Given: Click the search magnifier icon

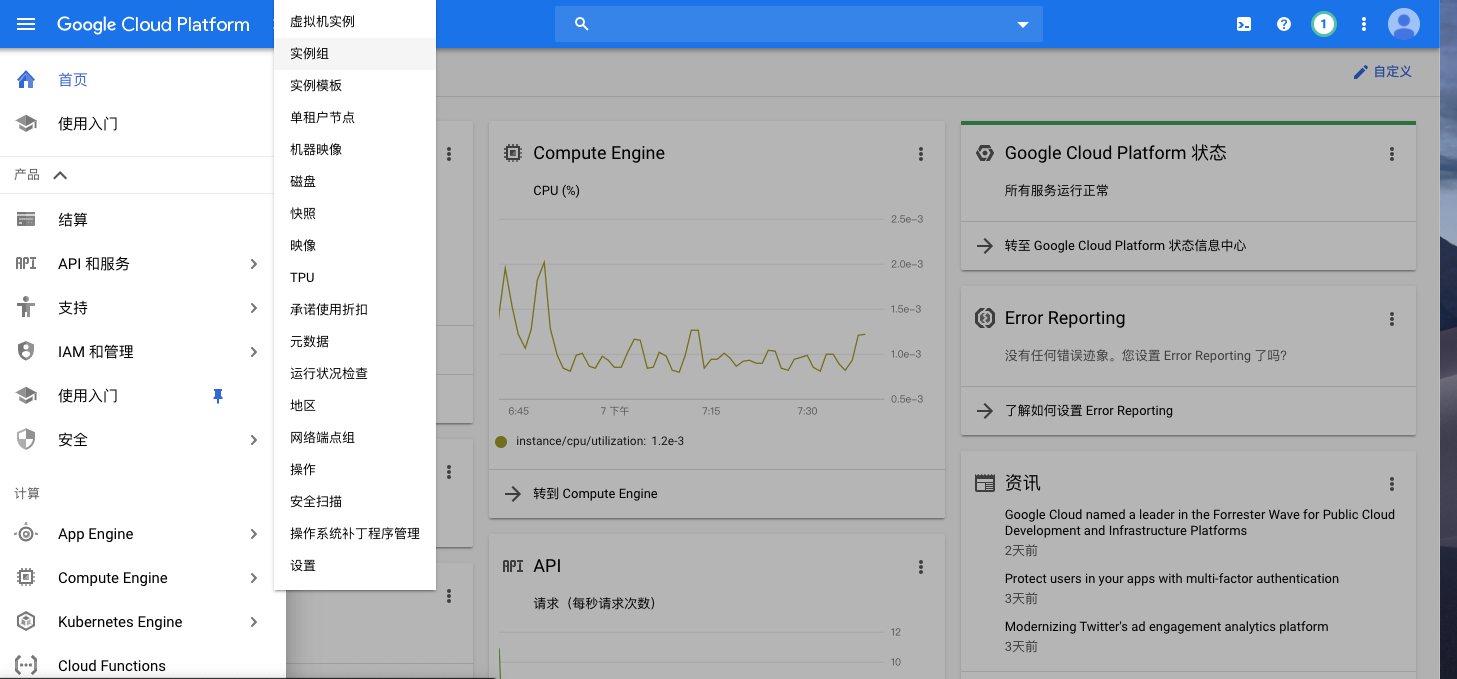Looking at the screenshot, I should pos(582,24).
